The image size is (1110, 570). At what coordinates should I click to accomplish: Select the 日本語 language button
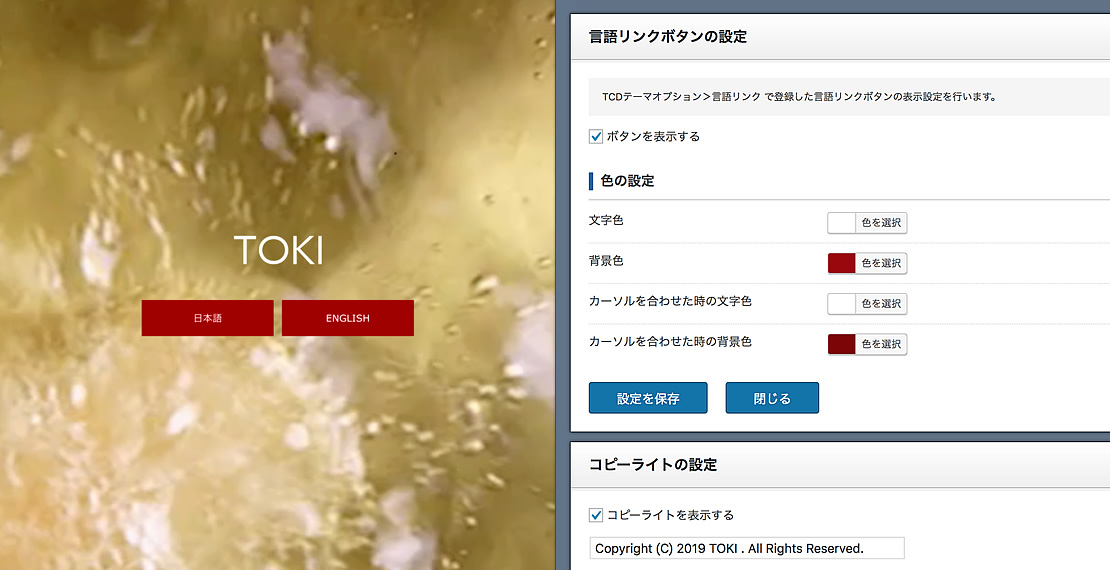tap(207, 318)
